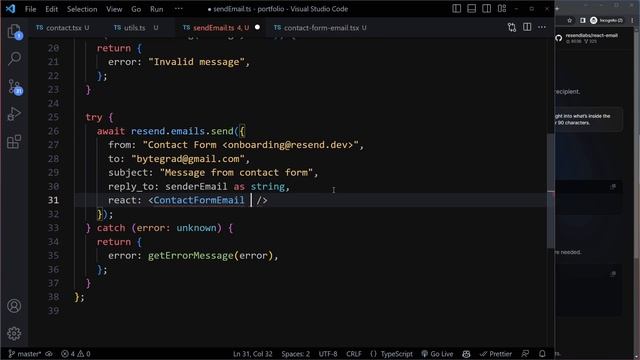Click 'ContactFormEmail' component name

(199, 200)
